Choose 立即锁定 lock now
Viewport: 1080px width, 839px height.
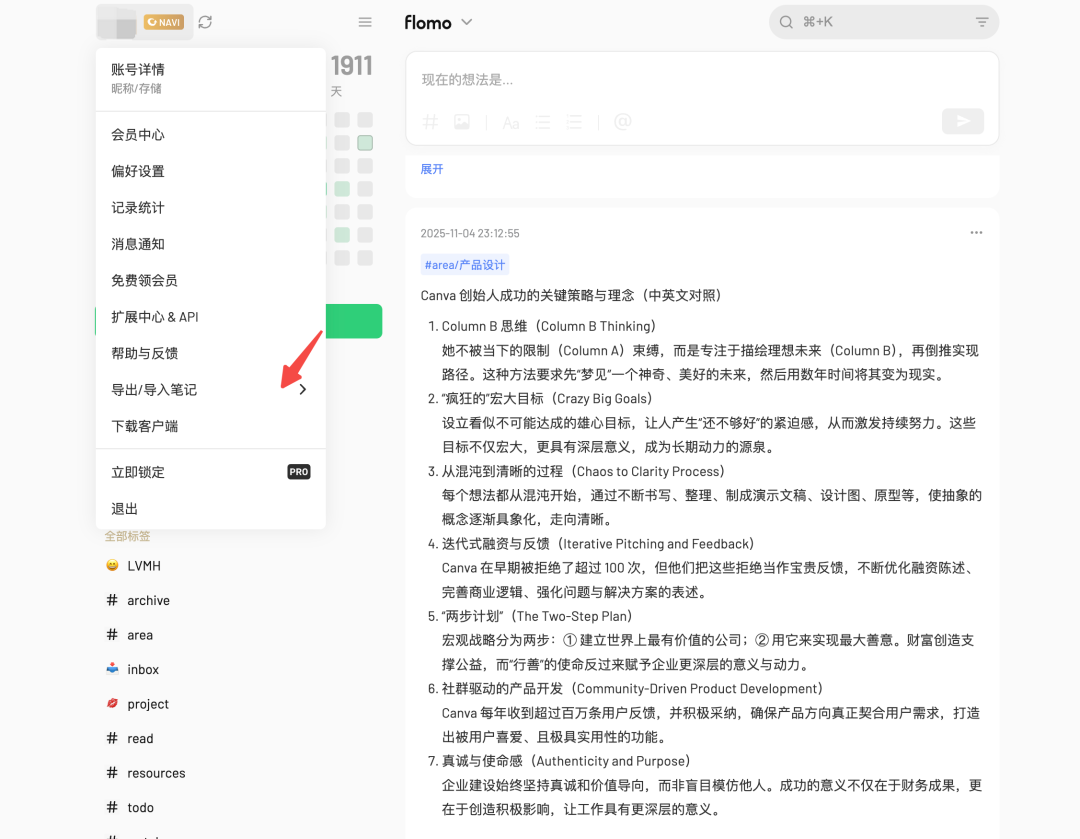pyautogui.click(x=211, y=473)
